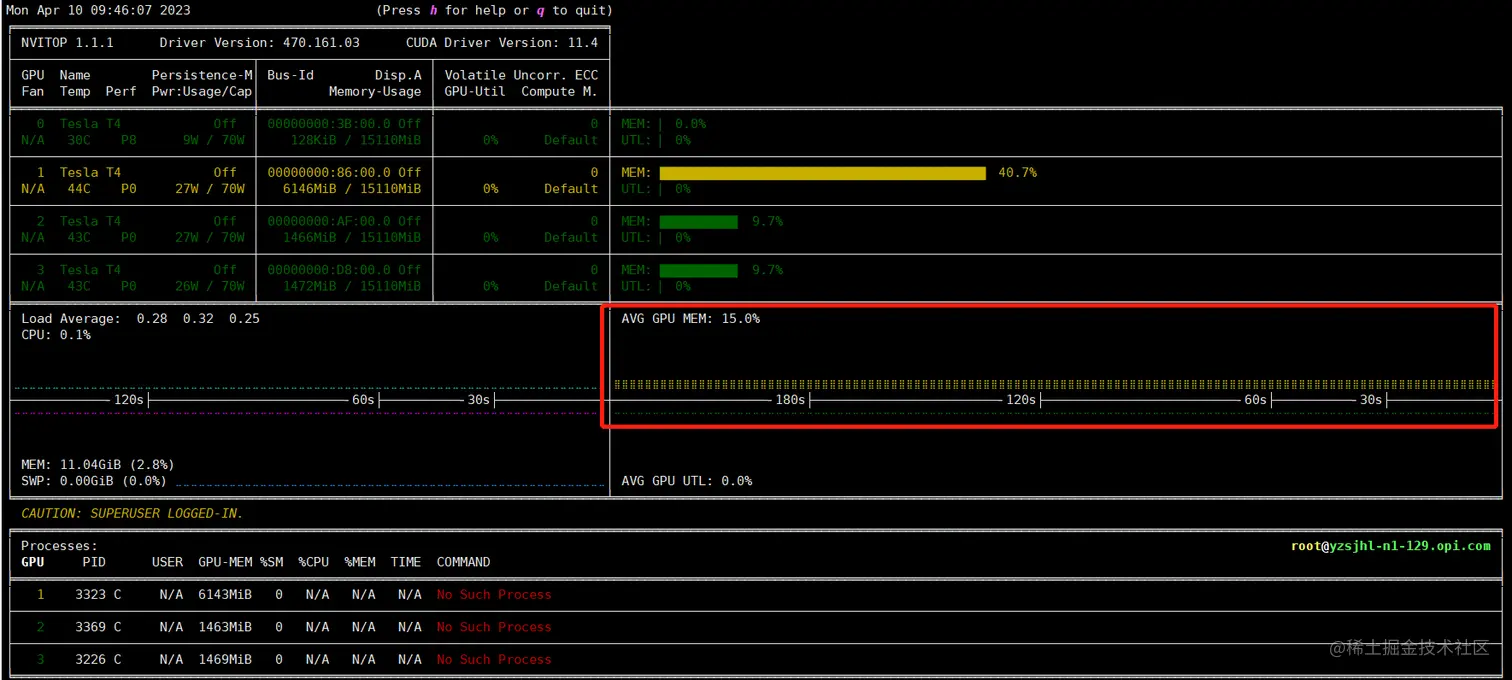Viewport: 1512px width, 680px height.
Task: Click the Volatile Uncorr. ECC column header
Action: [520, 74]
